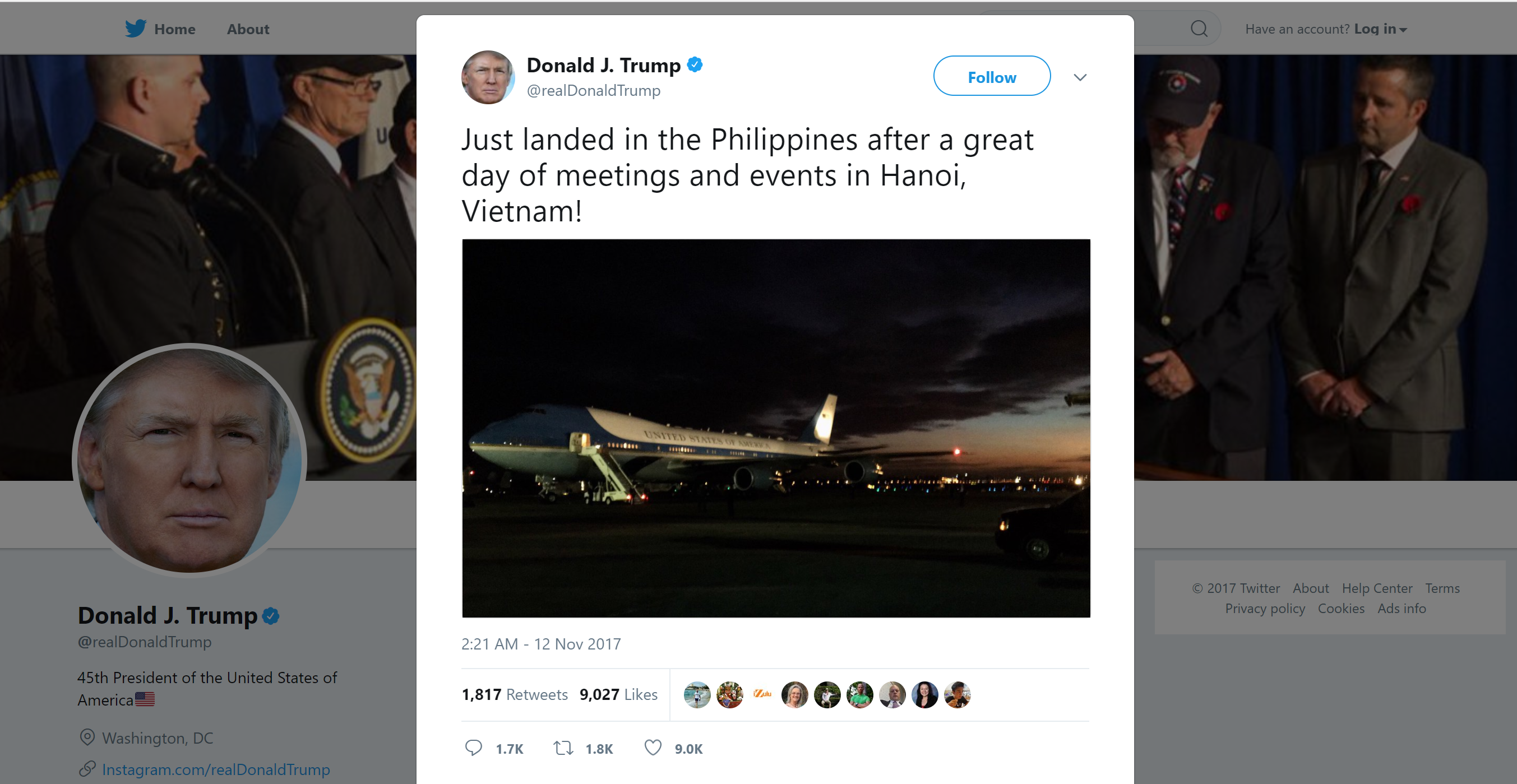The image size is (1517, 784).
Task: Open the Instagram.com/realDonaldTrump link
Action: click(x=215, y=769)
